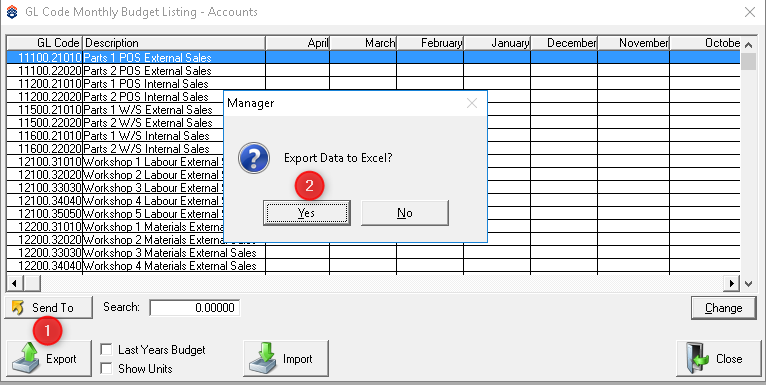The height and width of the screenshot is (385, 766).
Task: Select GL code 12100.34040
Action: [49, 201]
